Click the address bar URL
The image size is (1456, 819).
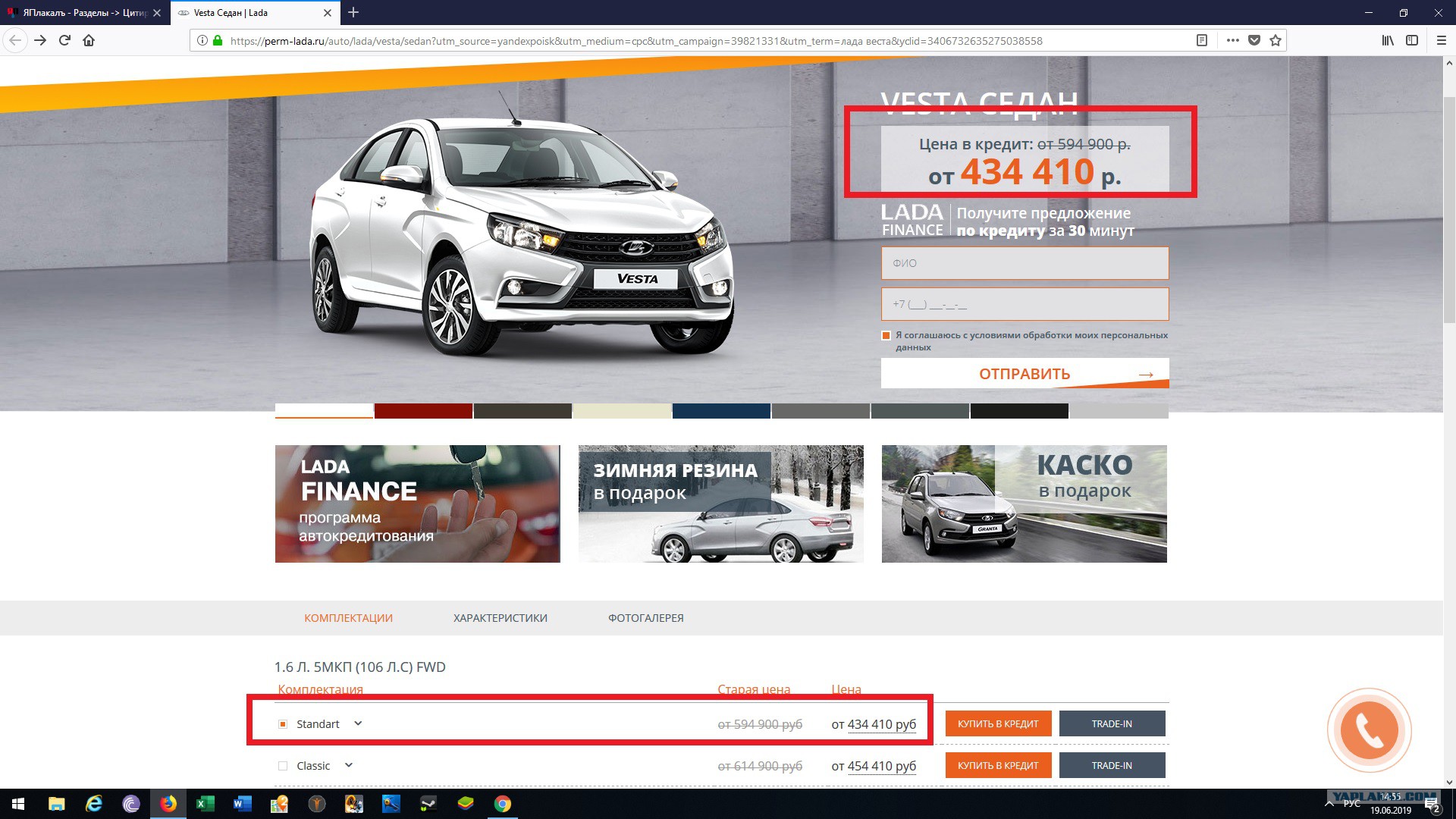click(x=635, y=41)
